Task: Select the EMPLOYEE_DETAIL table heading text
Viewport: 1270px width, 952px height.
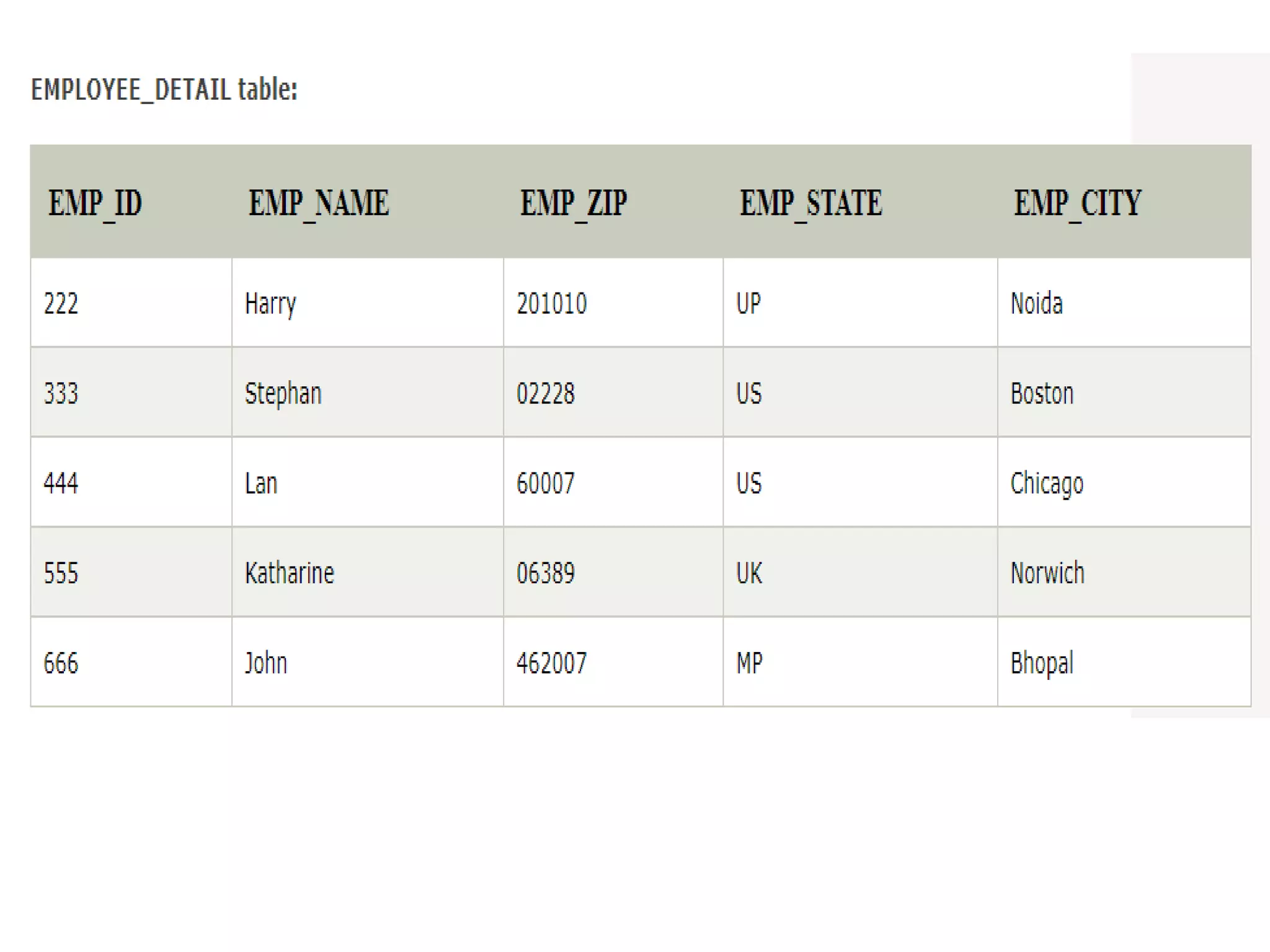Action: [x=164, y=89]
